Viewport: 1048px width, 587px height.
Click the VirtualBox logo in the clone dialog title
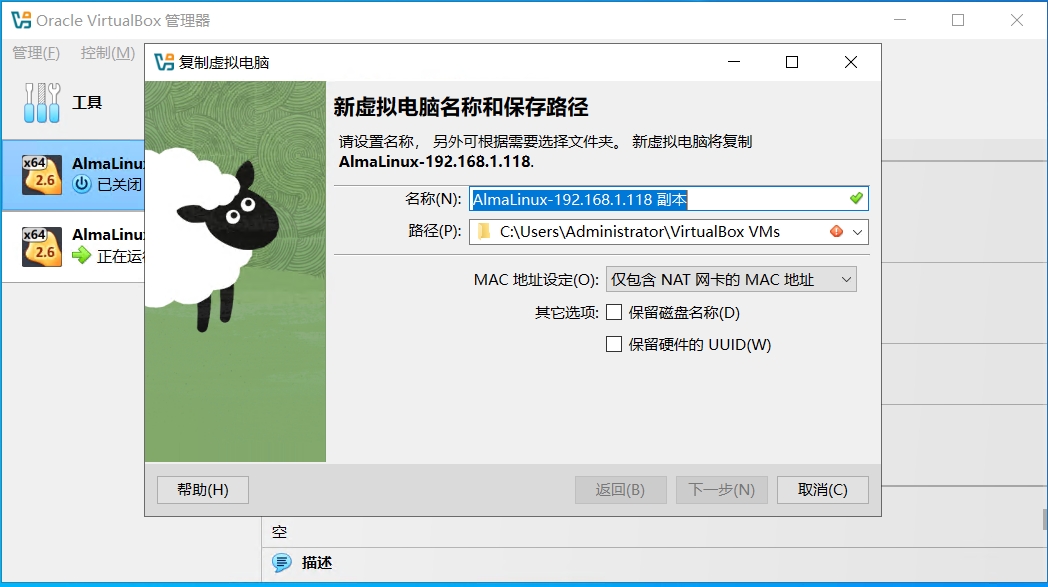[164, 62]
